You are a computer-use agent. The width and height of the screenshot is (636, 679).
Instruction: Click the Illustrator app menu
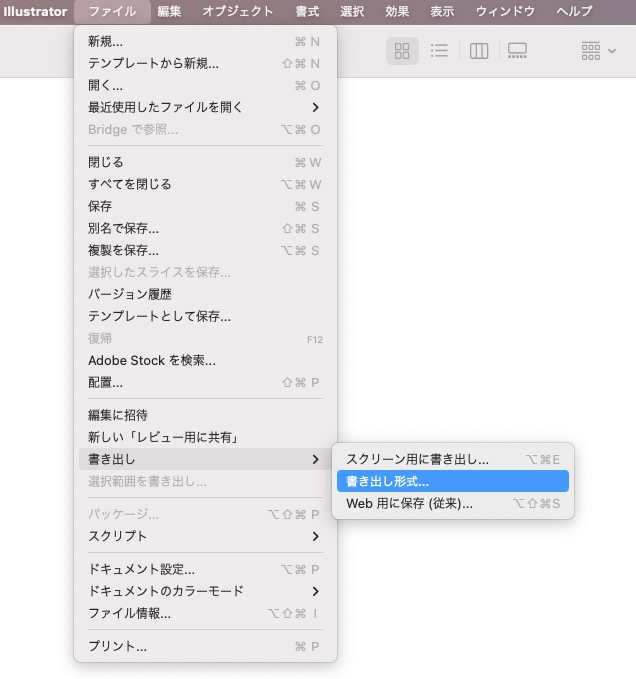coord(35,11)
